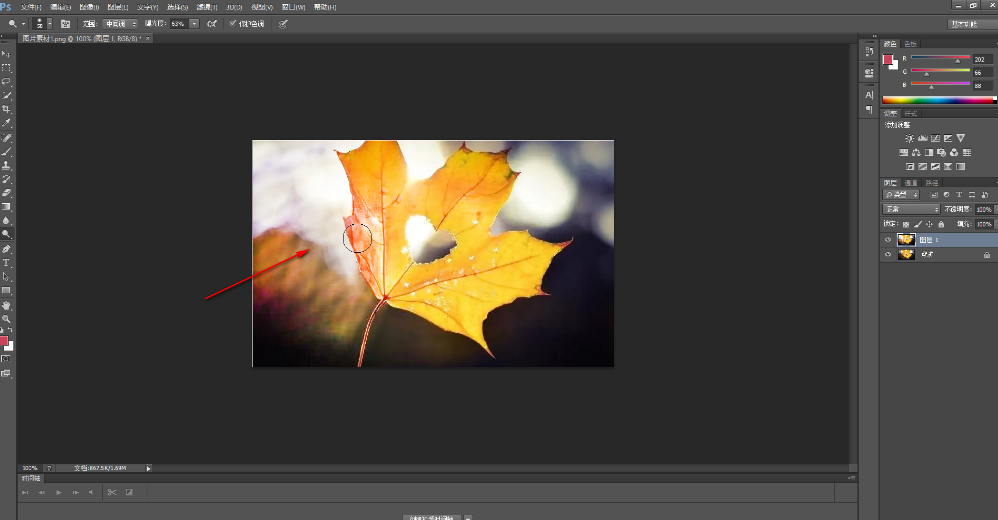Select the Lasso tool
This screenshot has width=998, height=520.
(6, 81)
